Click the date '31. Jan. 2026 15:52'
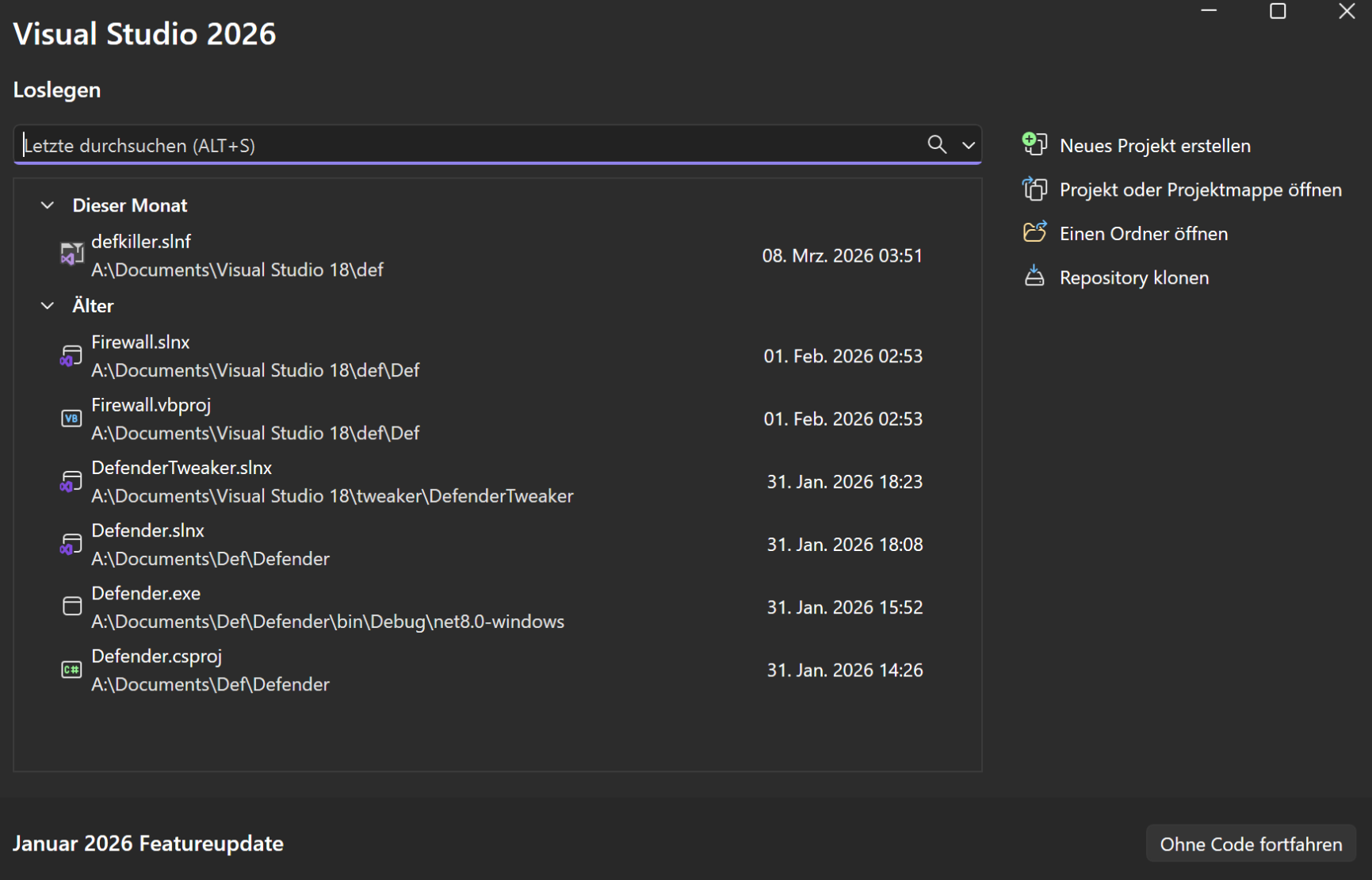The image size is (1372, 880). [845, 607]
